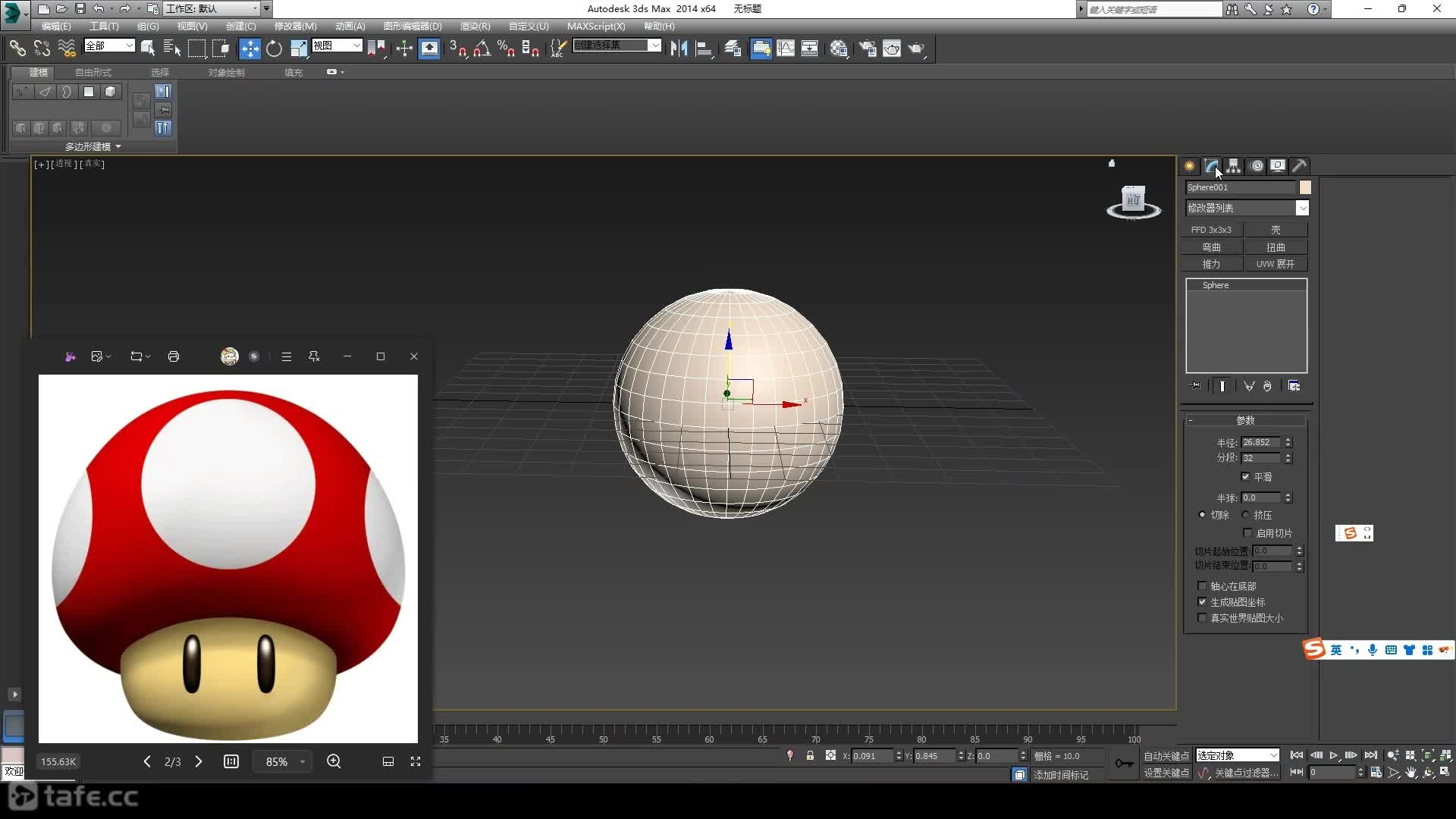Click Configure Modifier Sets icon
The height and width of the screenshot is (819, 1456).
tap(1294, 386)
